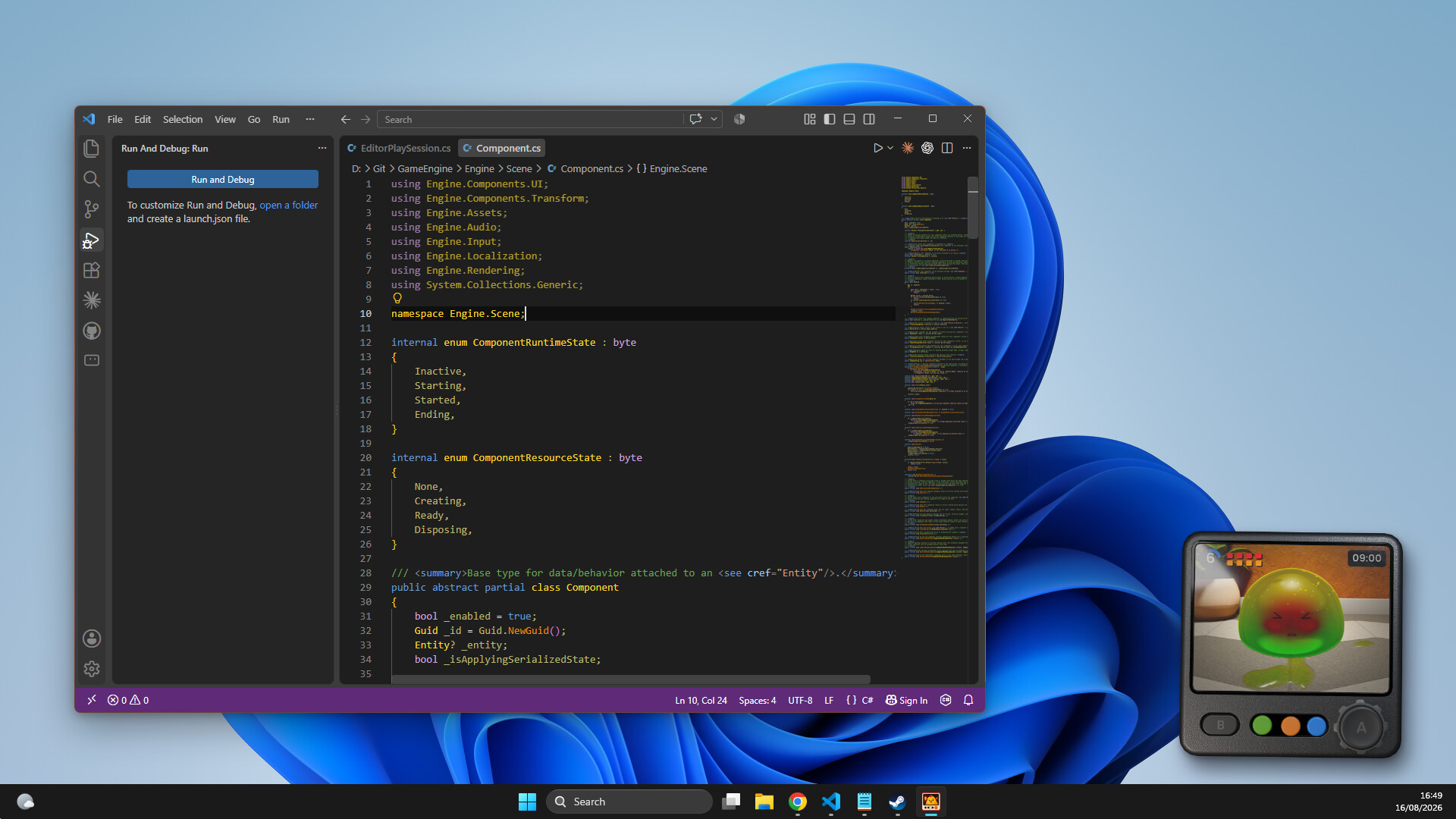Viewport: 1456px width, 819px height.
Task: Split the editor to the right
Action: [x=947, y=148]
